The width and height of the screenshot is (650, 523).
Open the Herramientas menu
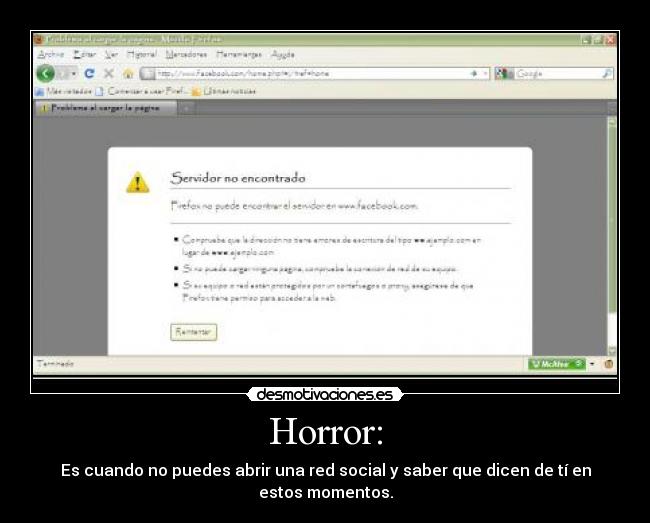(239, 54)
